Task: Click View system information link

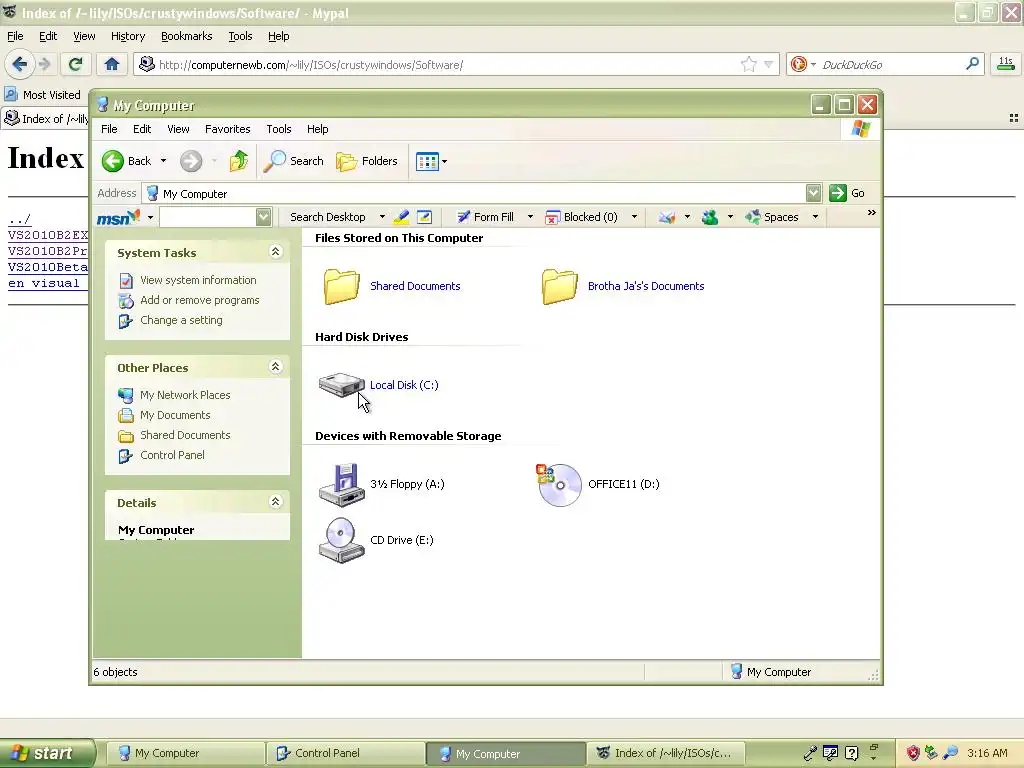Action: [x=198, y=280]
